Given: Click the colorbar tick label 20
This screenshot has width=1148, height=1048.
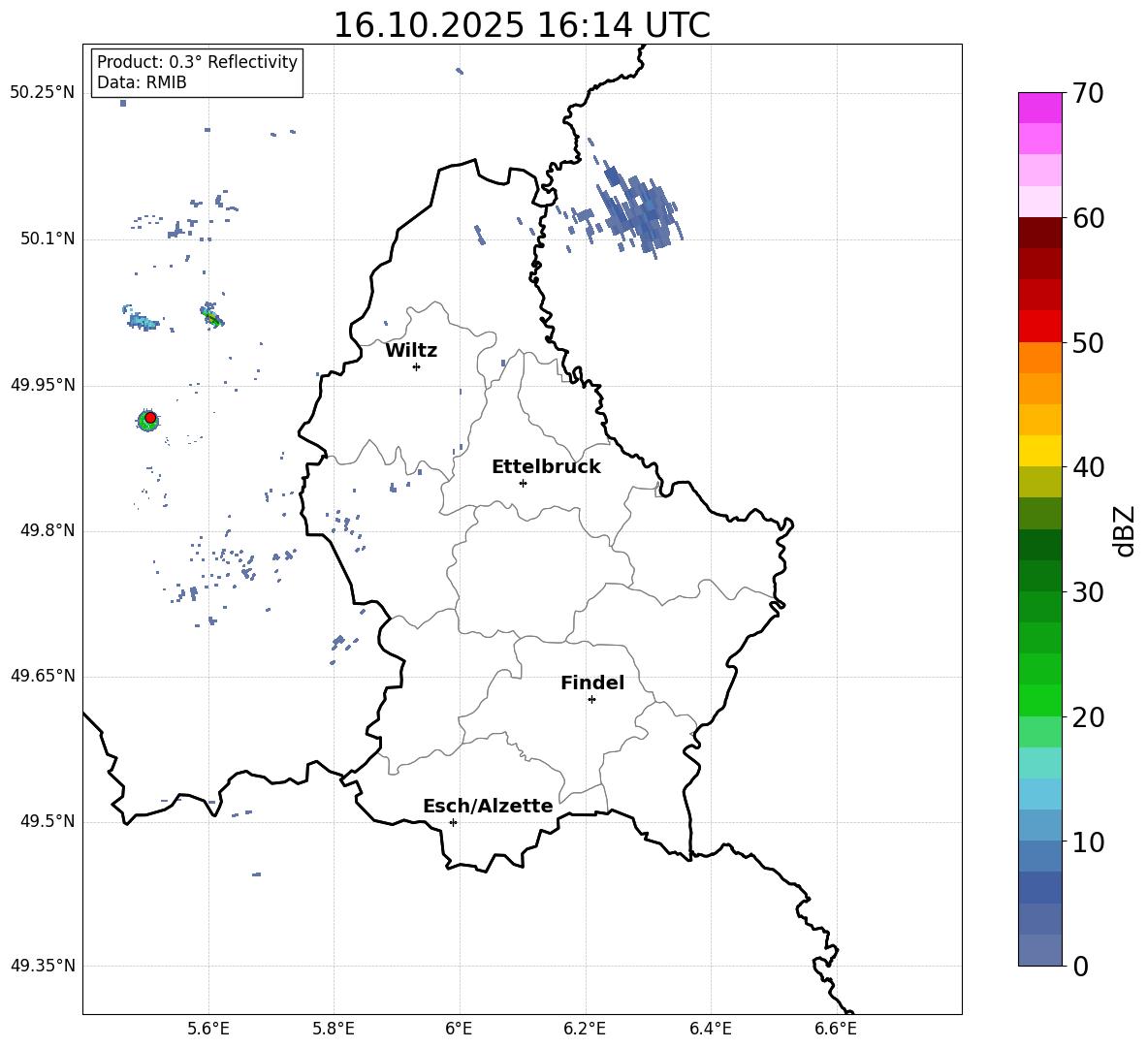Looking at the screenshot, I should (x=1088, y=716).
